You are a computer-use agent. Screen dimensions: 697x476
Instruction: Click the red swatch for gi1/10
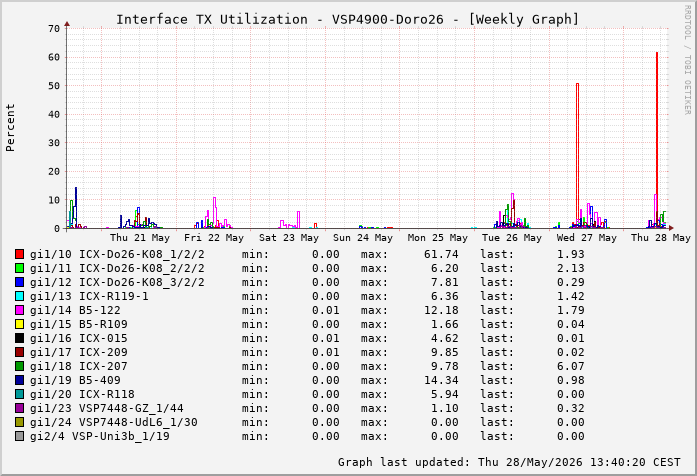(19, 254)
